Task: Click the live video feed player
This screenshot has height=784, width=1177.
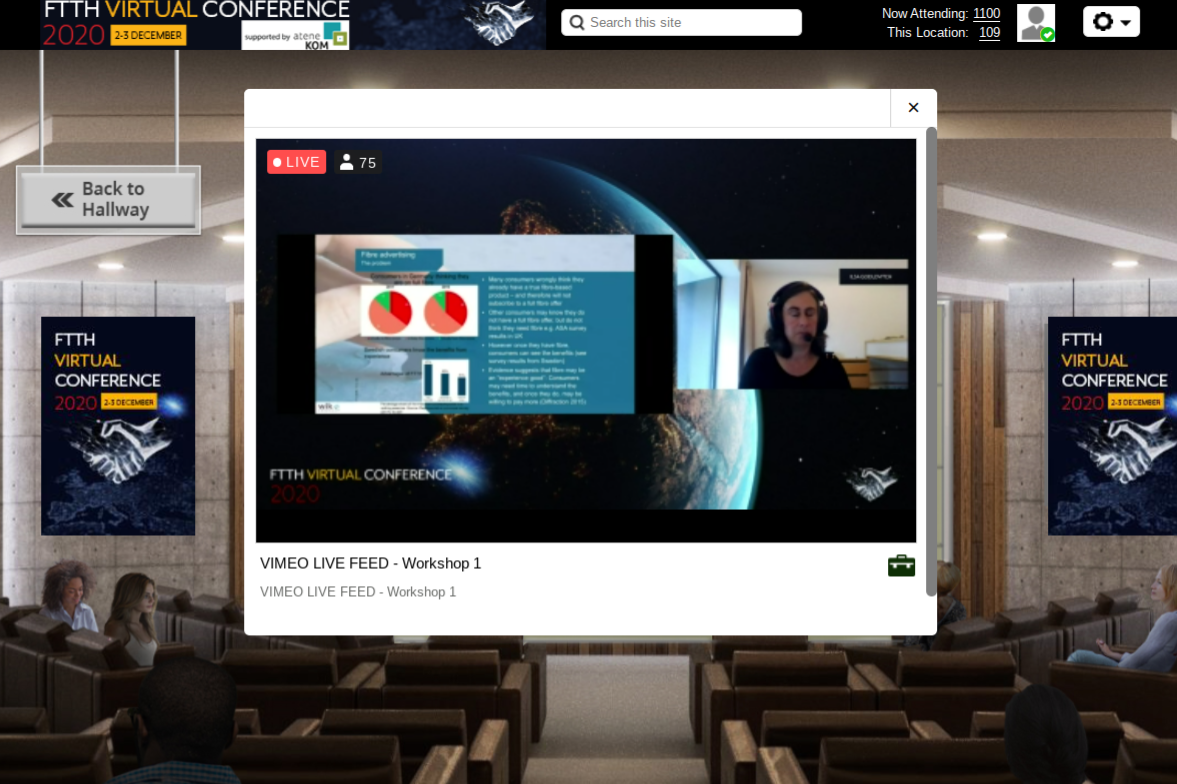Action: click(x=585, y=340)
